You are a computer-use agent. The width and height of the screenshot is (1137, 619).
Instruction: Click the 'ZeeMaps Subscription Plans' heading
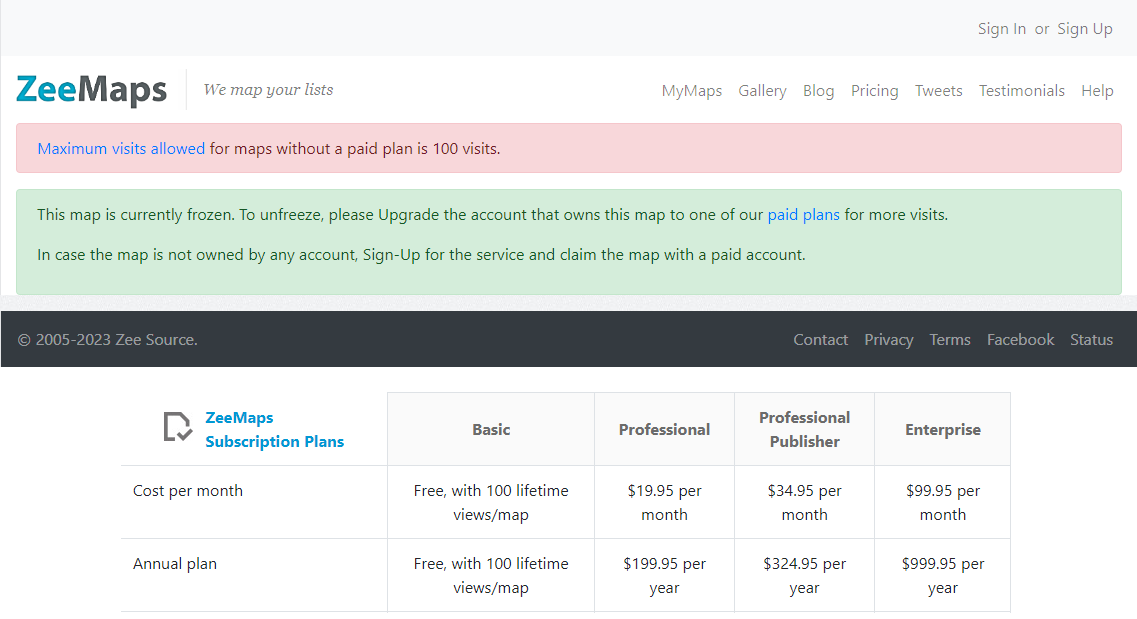[274, 429]
